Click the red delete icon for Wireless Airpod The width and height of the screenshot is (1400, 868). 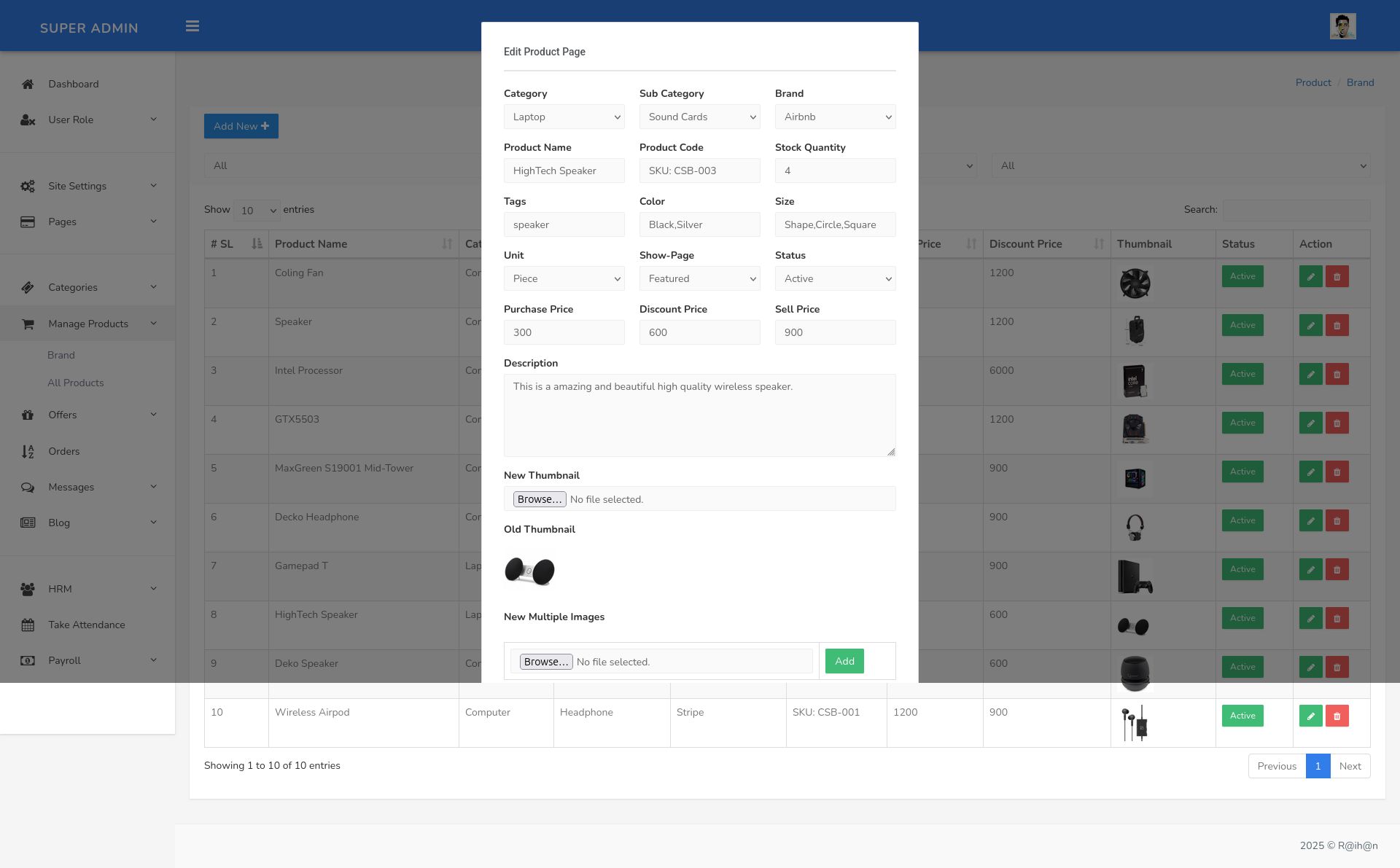[1337, 716]
